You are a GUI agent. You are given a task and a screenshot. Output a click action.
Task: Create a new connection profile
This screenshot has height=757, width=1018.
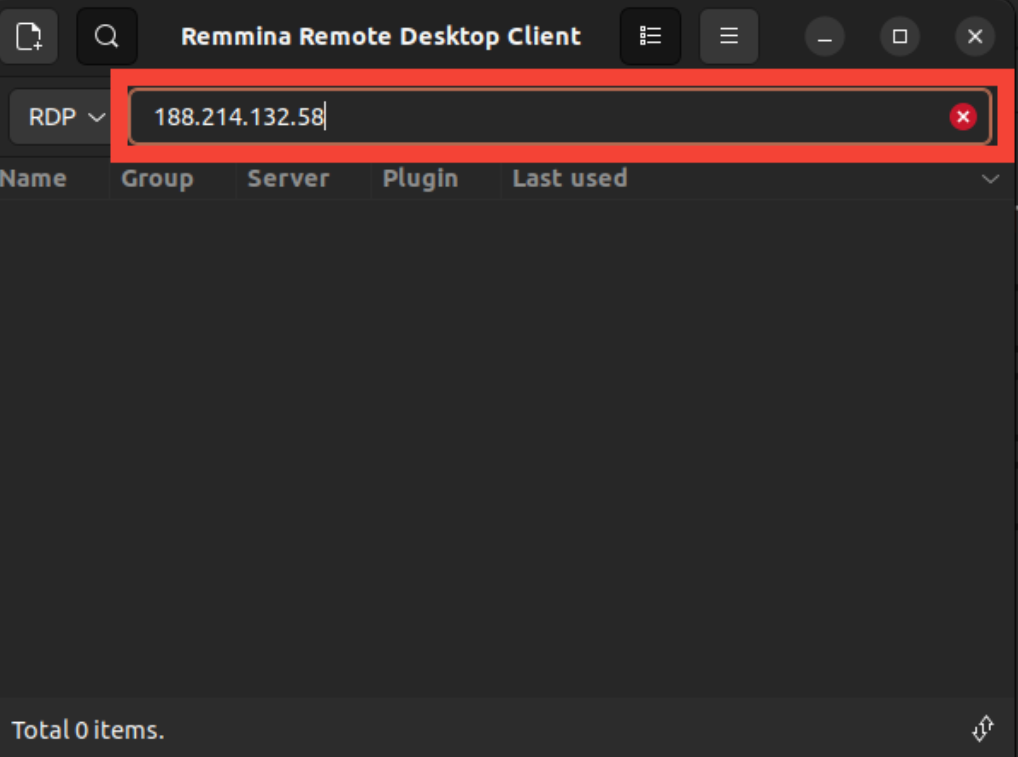(29, 37)
